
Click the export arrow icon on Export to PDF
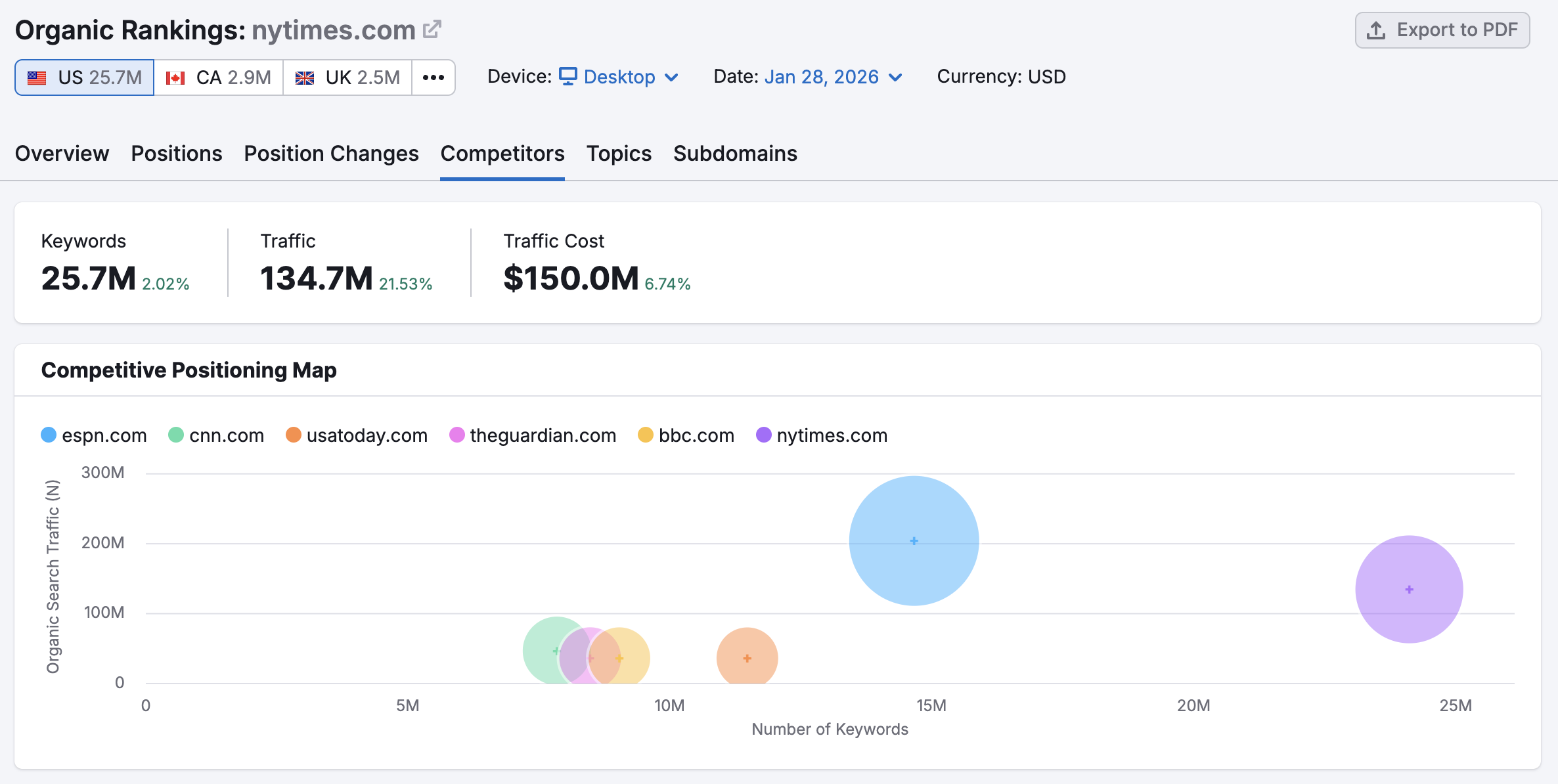[1376, 29]
